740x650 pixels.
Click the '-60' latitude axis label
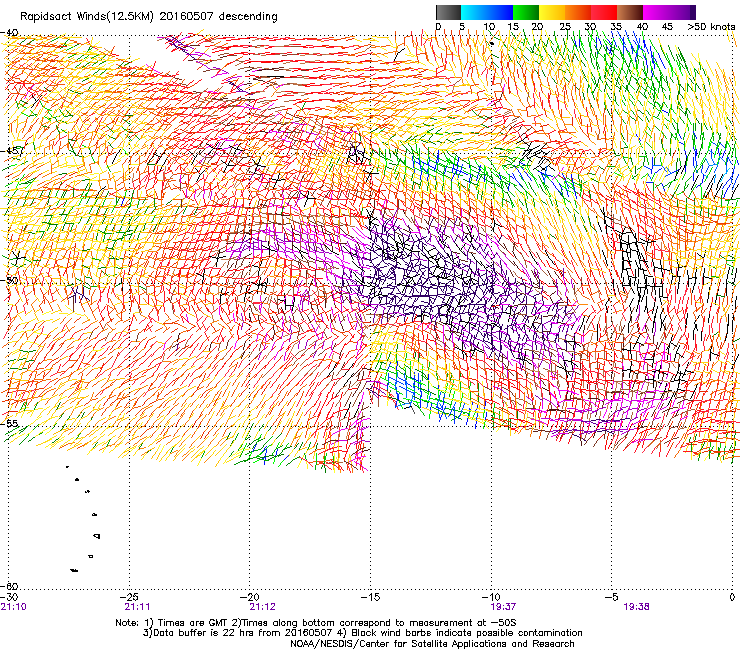coord(10,586)
